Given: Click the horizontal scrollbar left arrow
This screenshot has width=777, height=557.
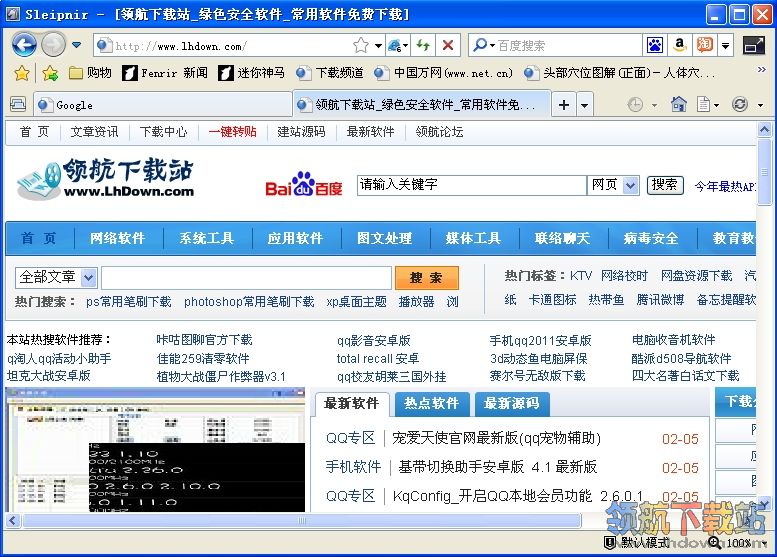Looking at the screenshot, I should coord(13,520).
